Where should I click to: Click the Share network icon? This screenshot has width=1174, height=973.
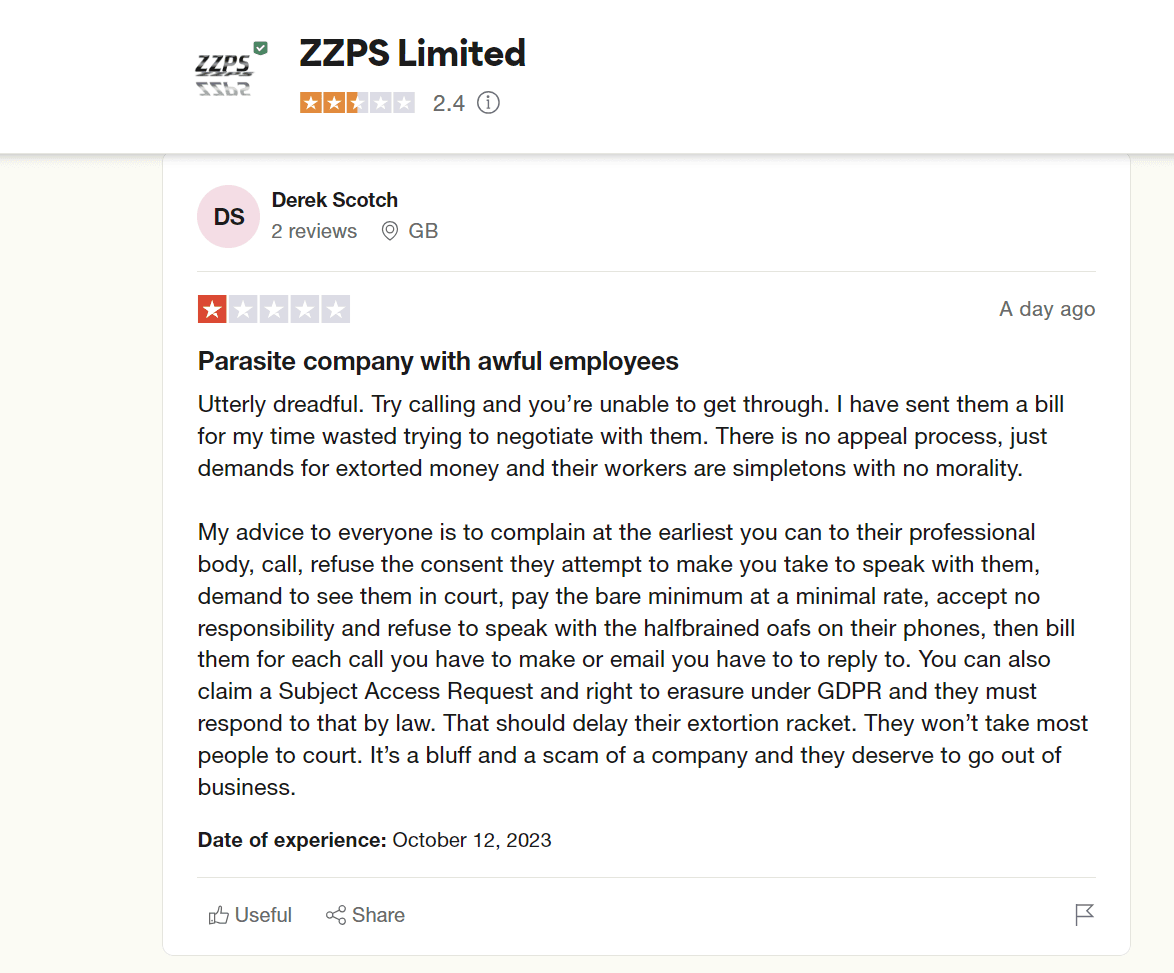click(336, 915)
